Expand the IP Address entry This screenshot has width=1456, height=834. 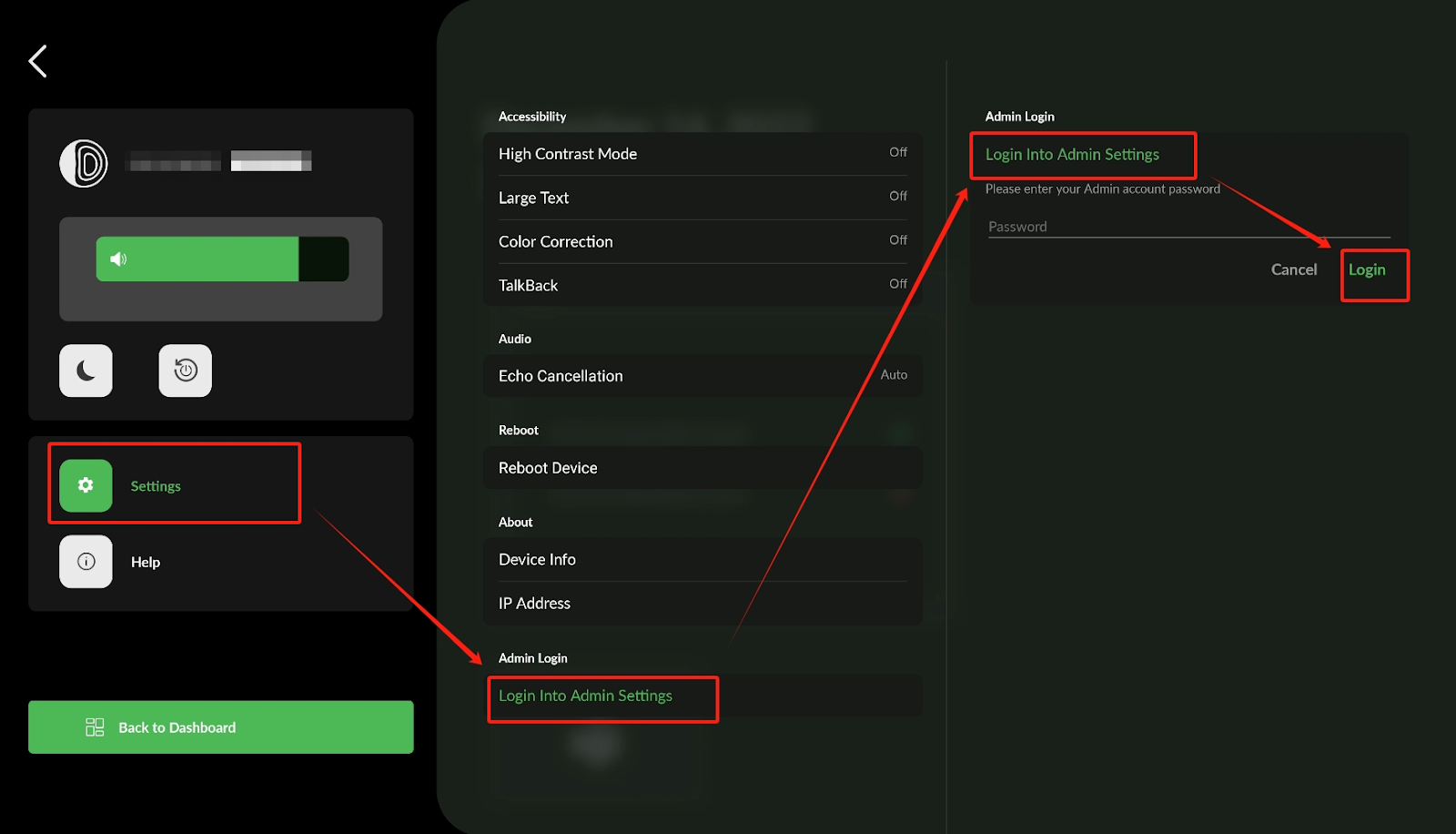pos(702,603)
